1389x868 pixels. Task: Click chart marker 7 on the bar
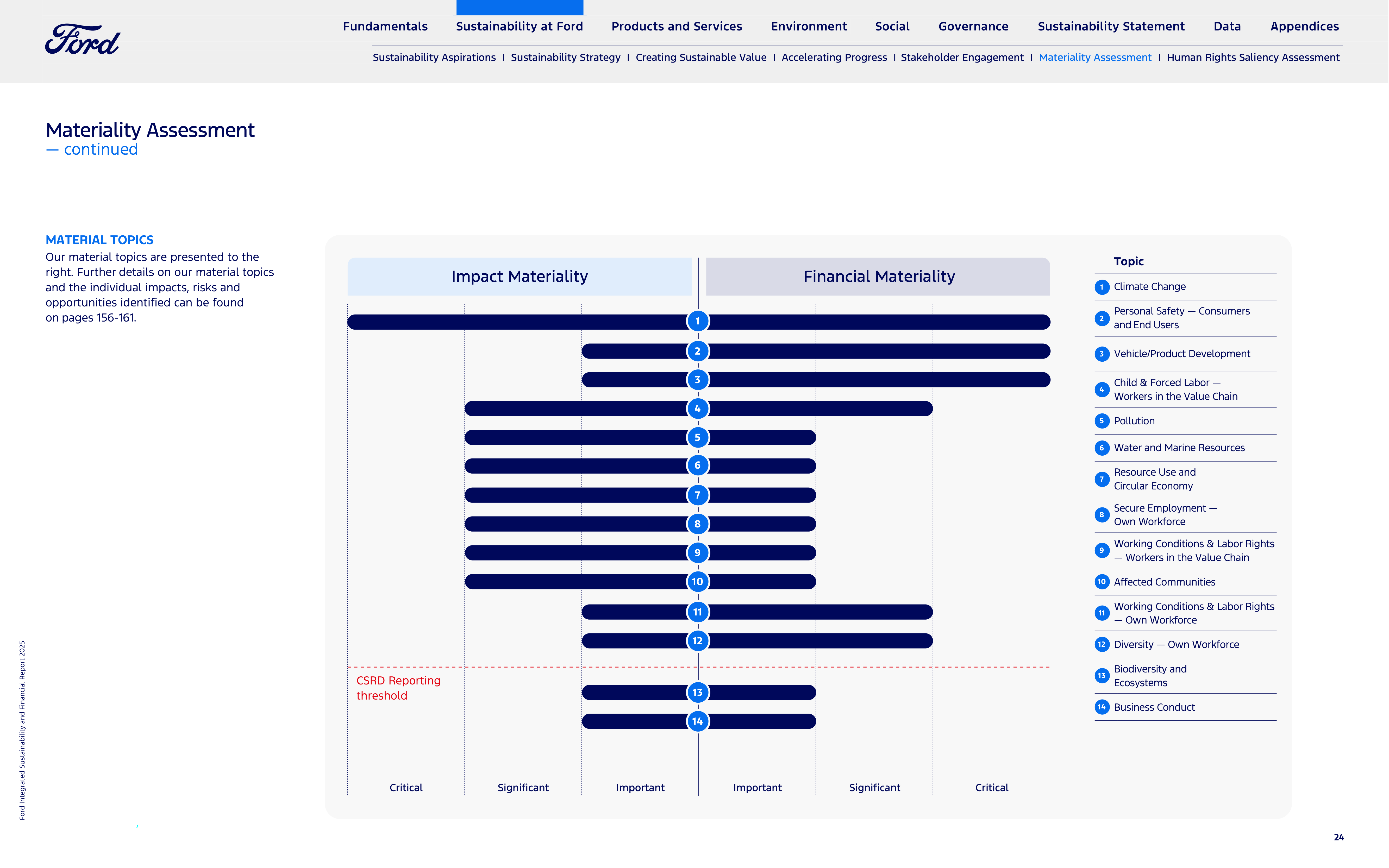click(x=698, y=495)
